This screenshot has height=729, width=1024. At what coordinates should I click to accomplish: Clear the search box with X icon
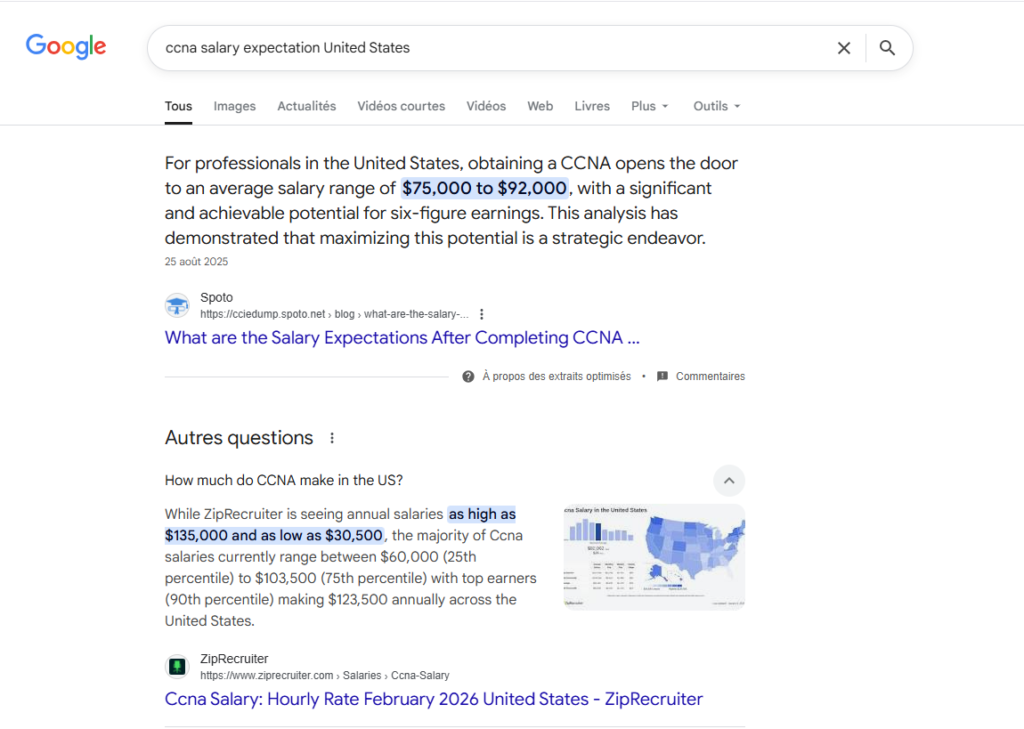coord(844,48)
